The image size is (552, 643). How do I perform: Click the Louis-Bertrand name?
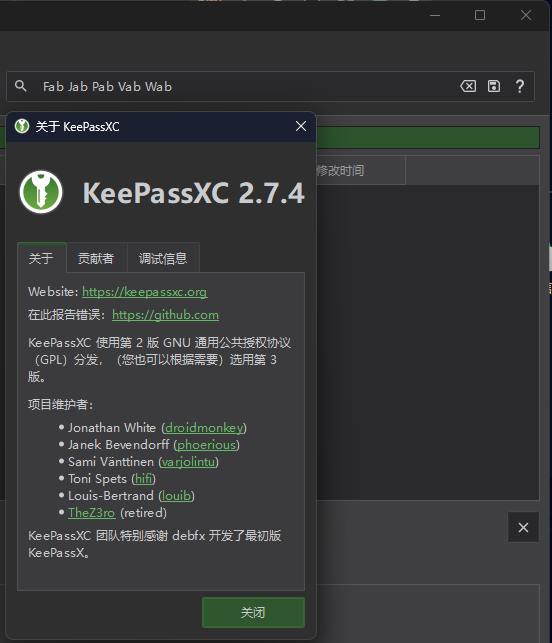(111, 496)
